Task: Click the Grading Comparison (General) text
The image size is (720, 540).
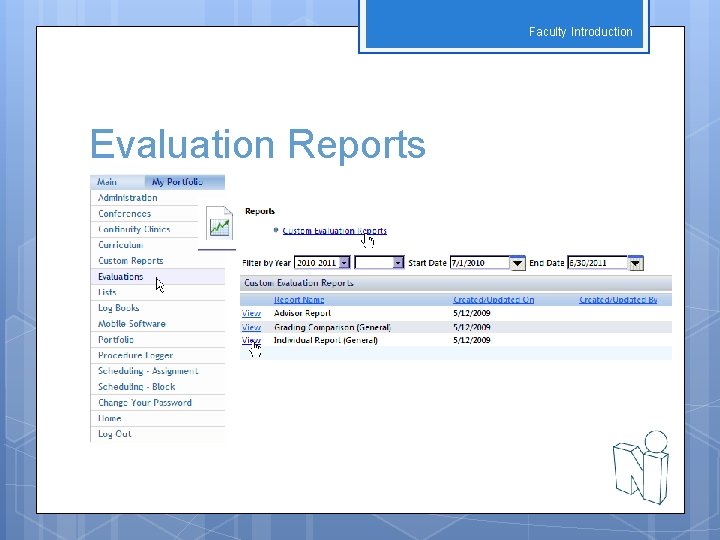Action: [332, 327]
